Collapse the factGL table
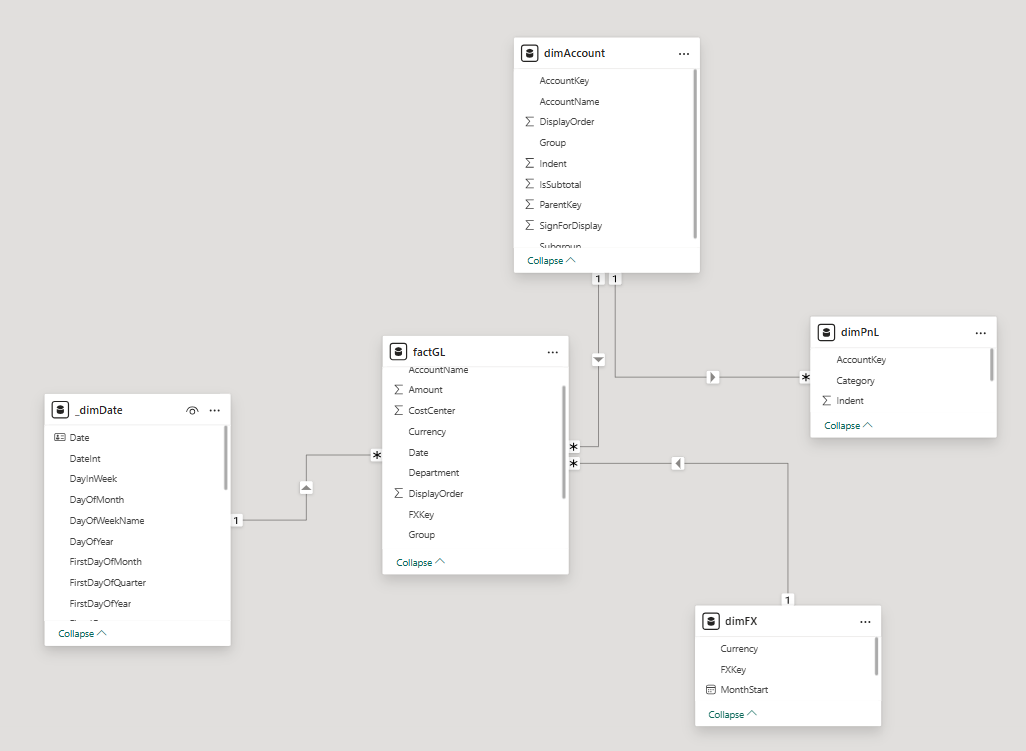The image size is (1026, 751). click(420, 563)
